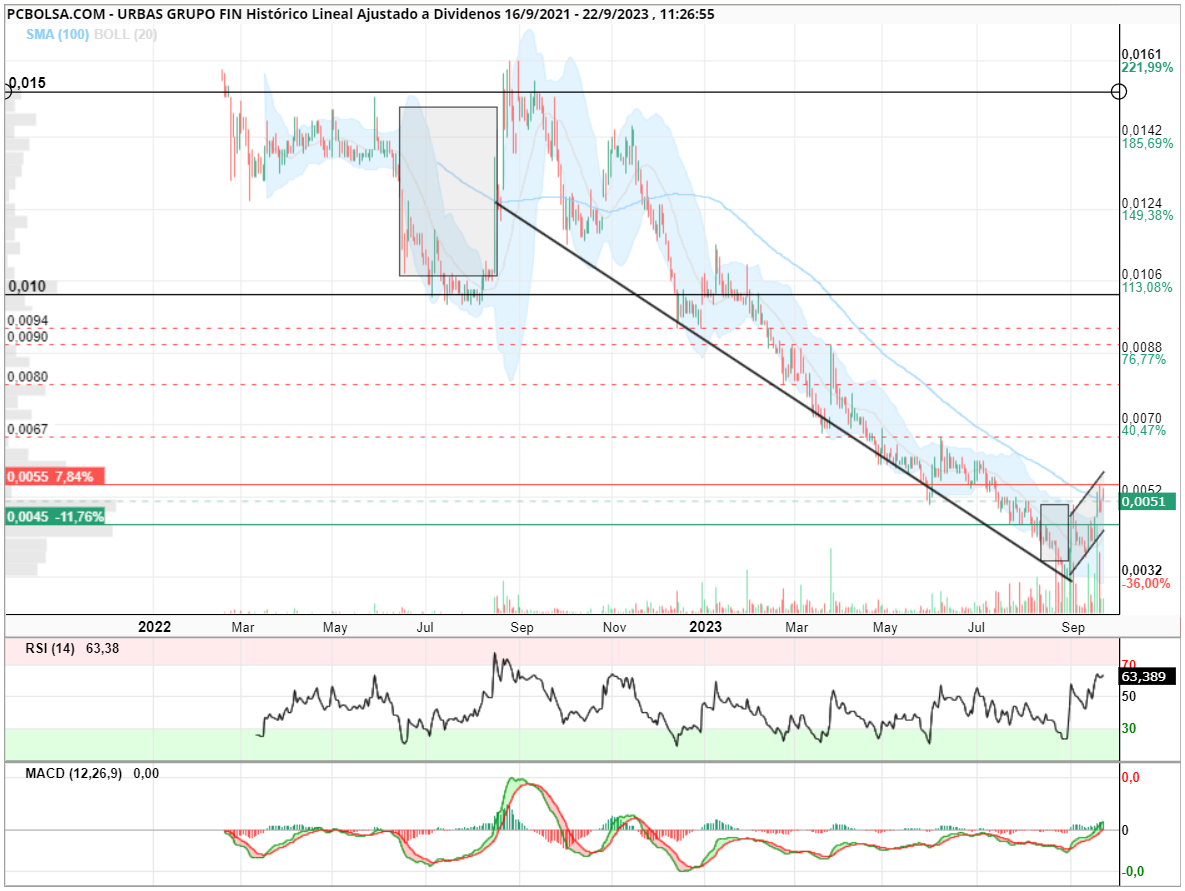Click the 185,69% percentage axis label
The width and height of the screenshot is (1185, 891).
coord(1147,143)
